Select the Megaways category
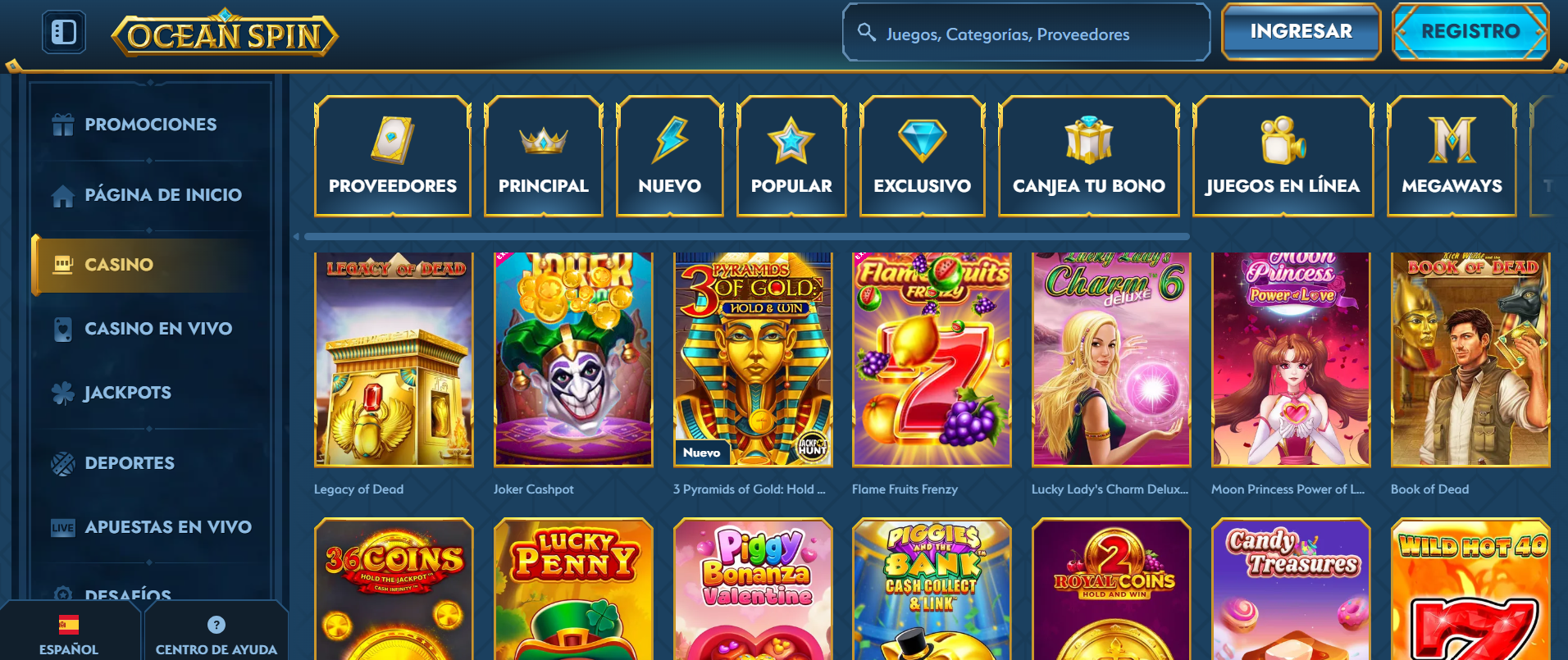Image resolution: width=1568 pixels, height=660 pixels. pyautogui.click(x=1452, y=156)
